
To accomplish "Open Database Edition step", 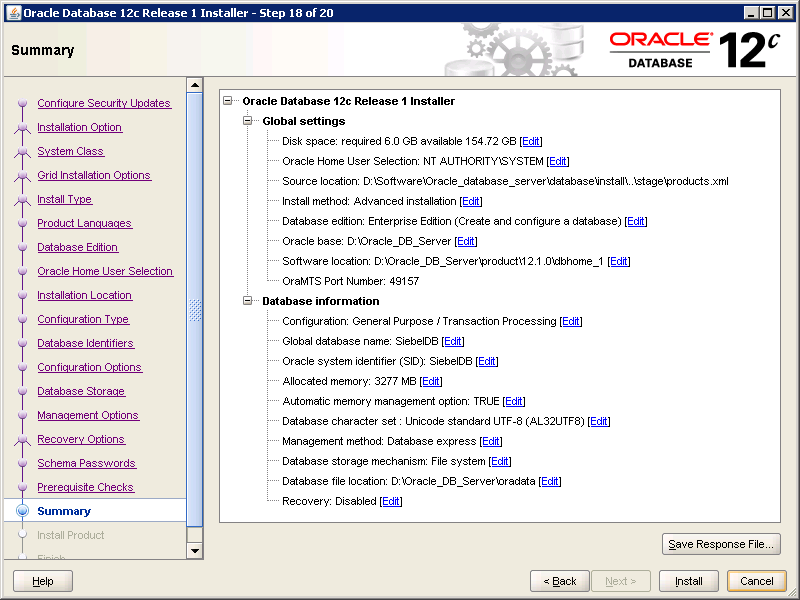I will click(x=78, y=247).
